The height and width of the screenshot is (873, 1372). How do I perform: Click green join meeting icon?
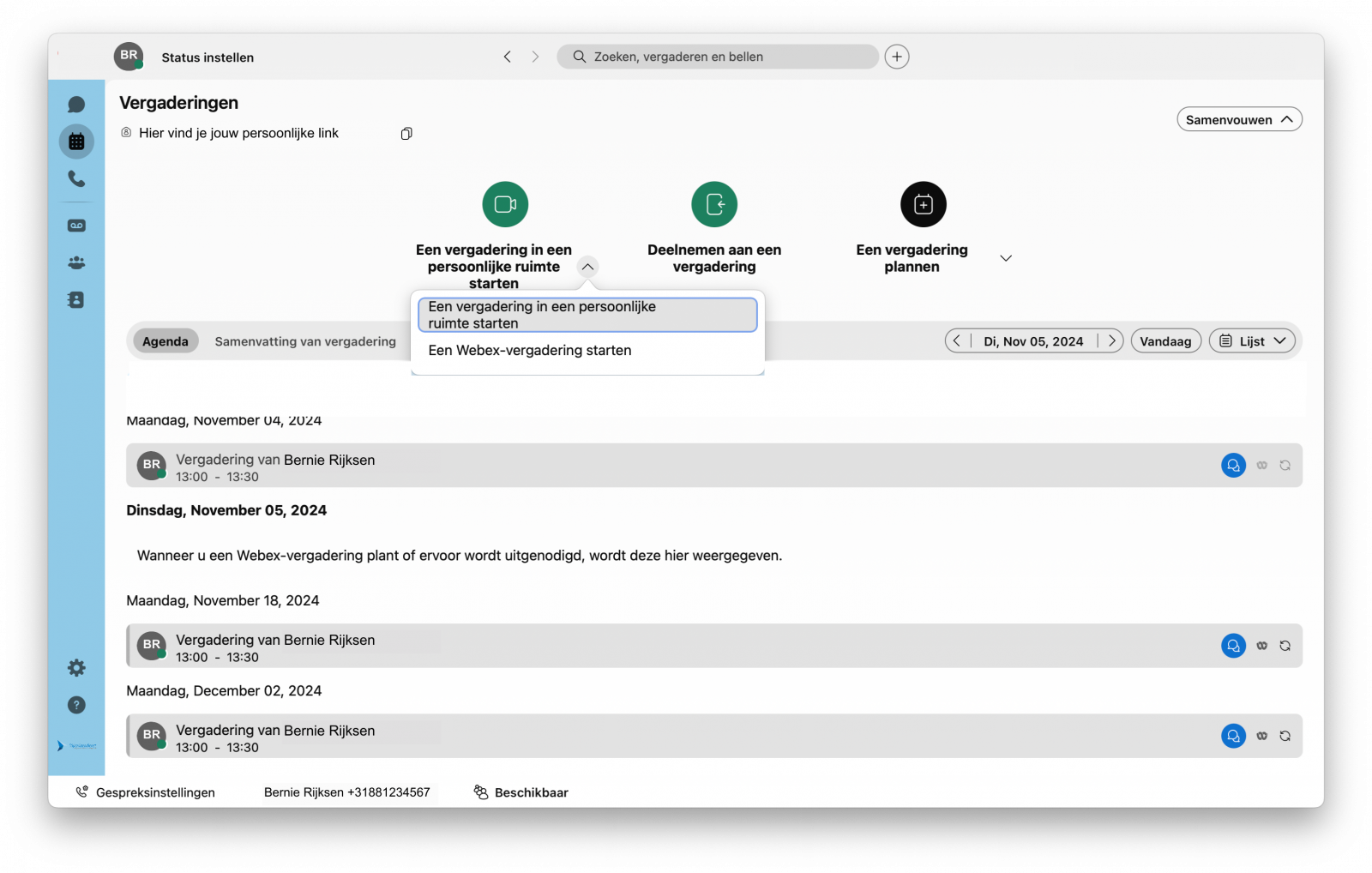pos(714,204)
